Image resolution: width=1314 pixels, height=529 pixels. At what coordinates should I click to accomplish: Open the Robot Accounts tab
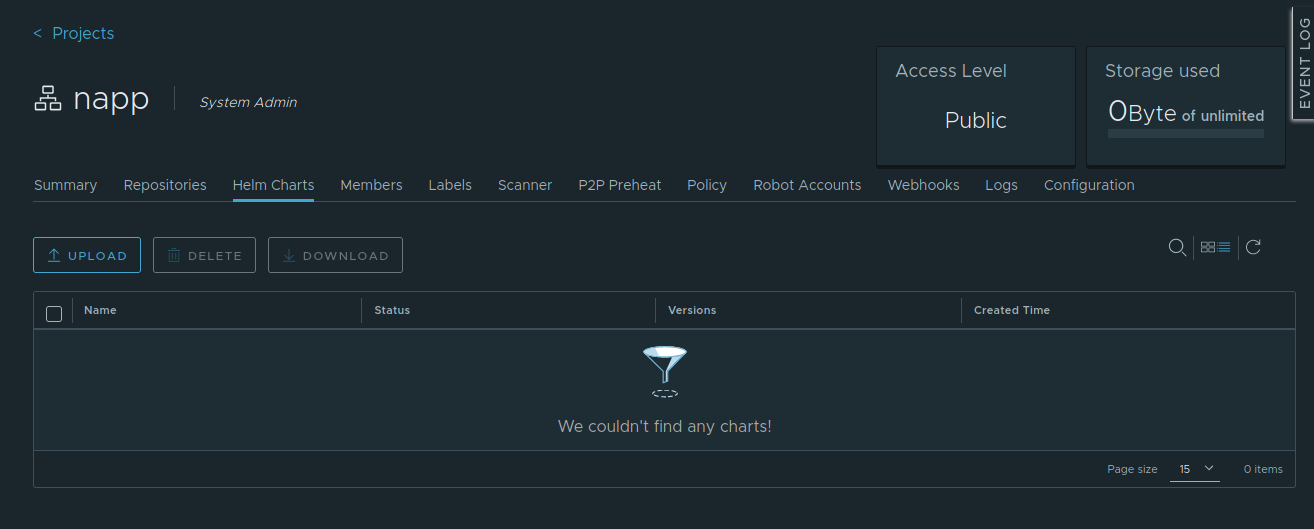pyautogui.click(x=807, y=185)
